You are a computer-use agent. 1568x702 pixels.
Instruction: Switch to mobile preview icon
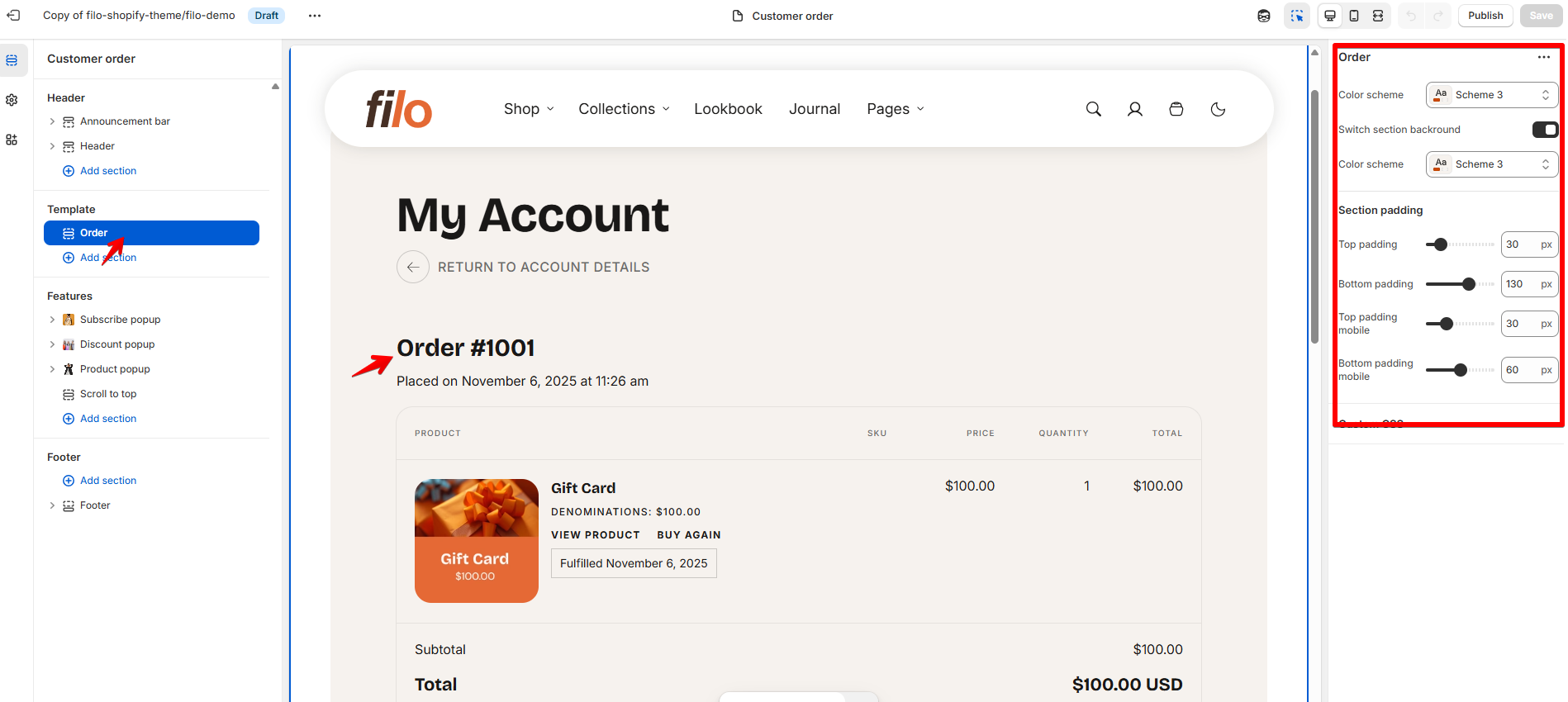click(1354, 16)
